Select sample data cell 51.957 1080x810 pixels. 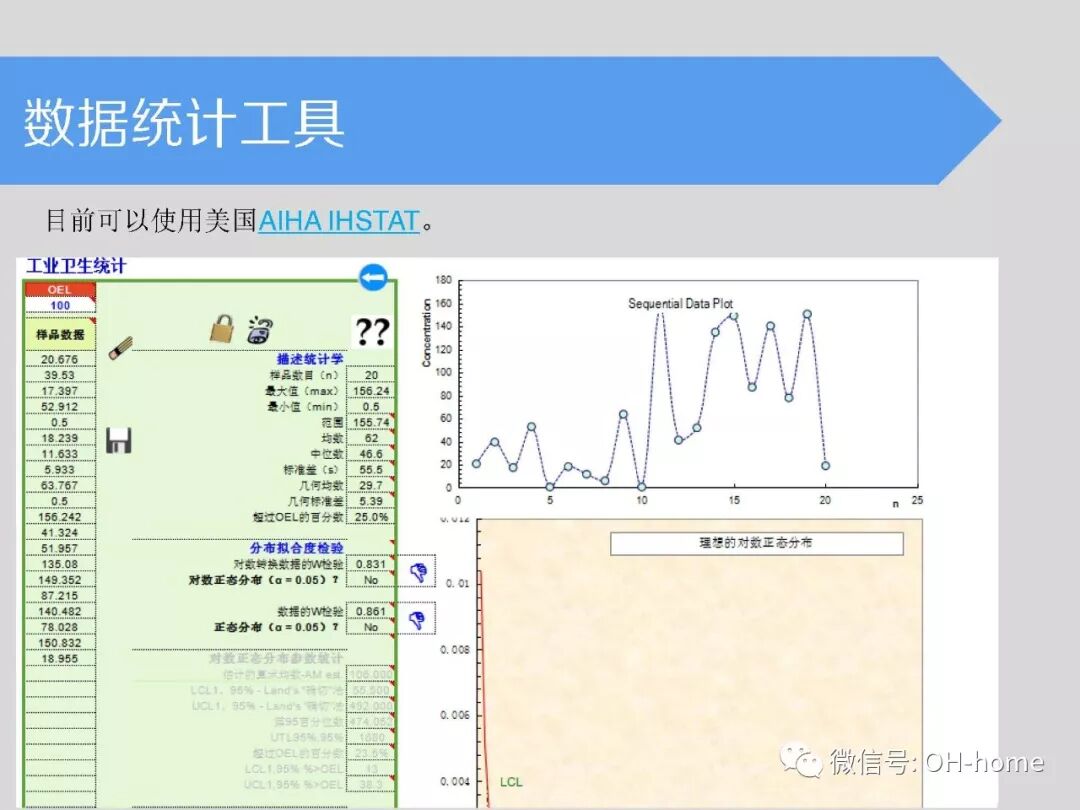pos(60,548)
